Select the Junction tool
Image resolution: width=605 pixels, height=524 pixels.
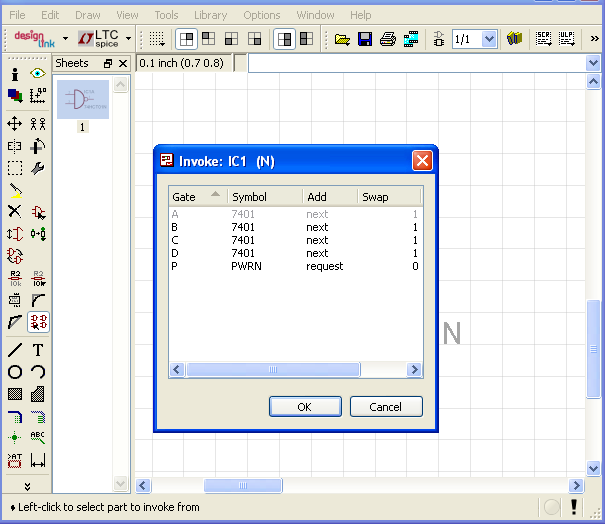[x=15, y=438]
